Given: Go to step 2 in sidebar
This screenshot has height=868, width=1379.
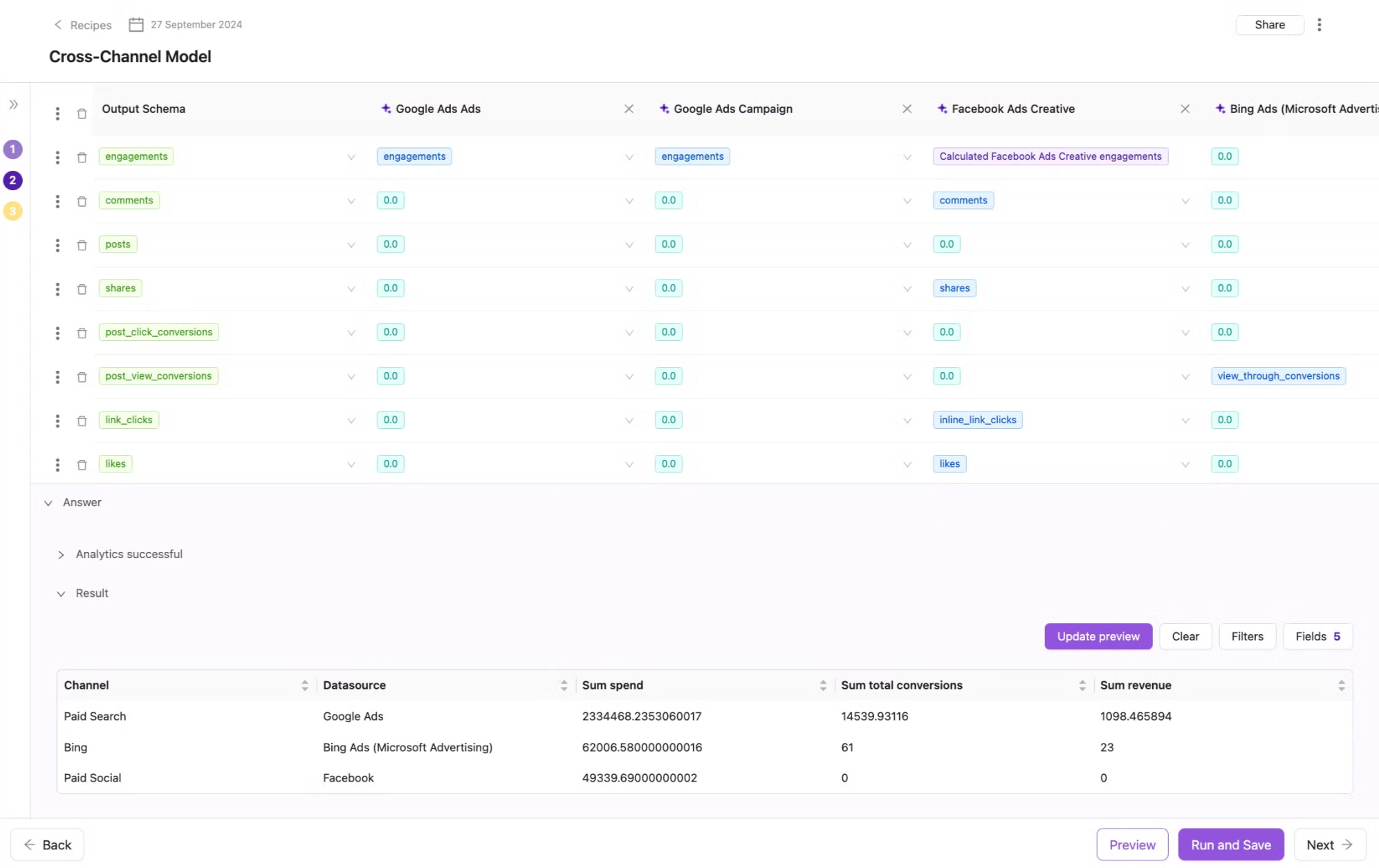Looking at the screenshot, I should click(x=12, y=181).
